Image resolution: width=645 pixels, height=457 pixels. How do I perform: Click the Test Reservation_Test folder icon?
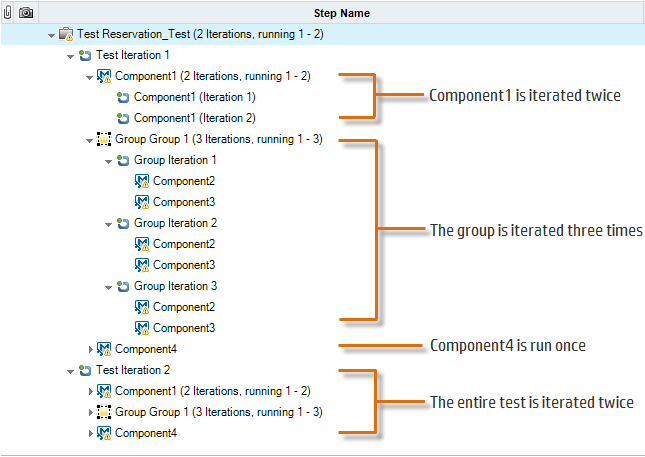pos(66,35)
